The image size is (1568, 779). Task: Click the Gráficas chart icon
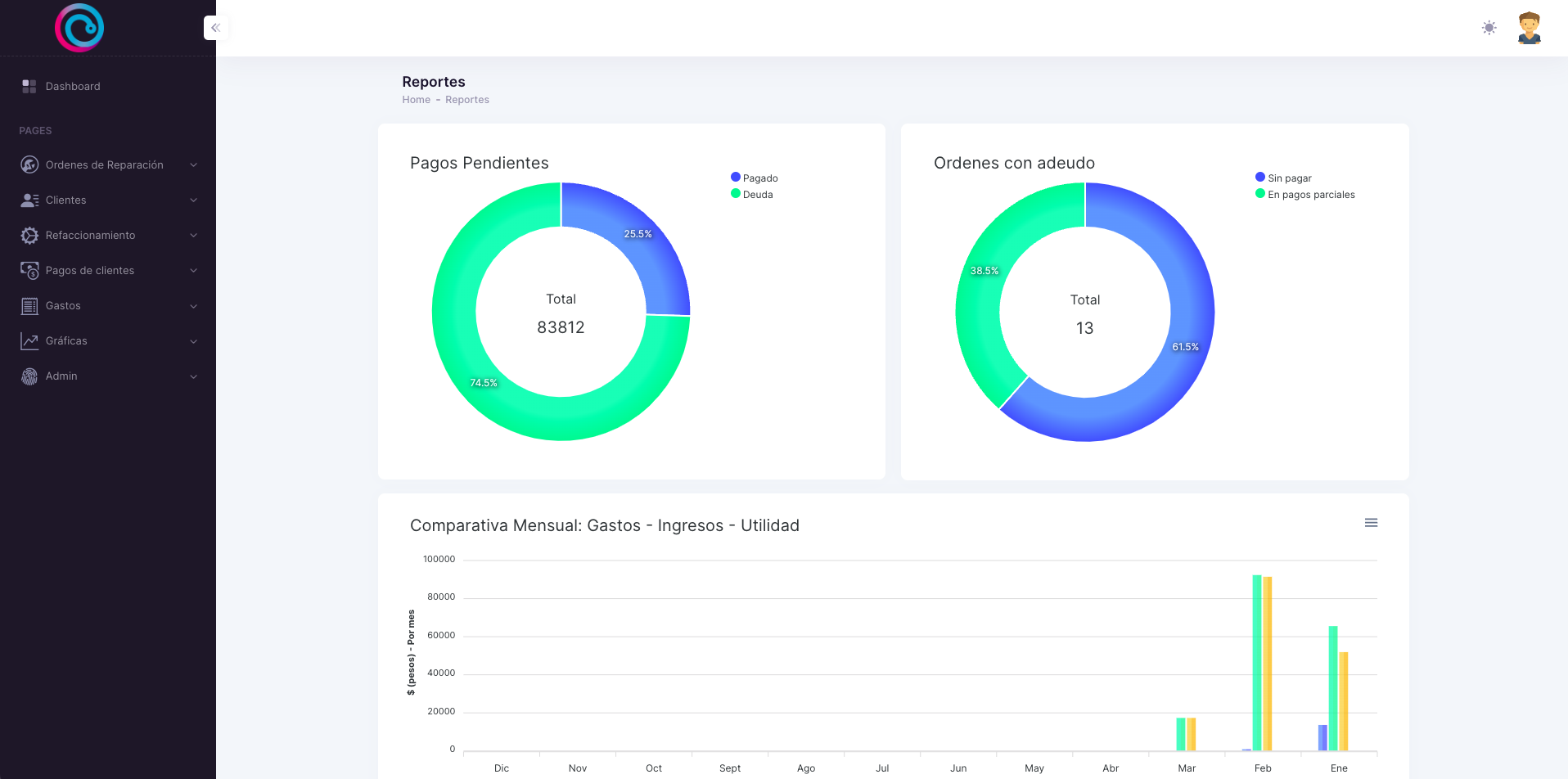[29, 341]
